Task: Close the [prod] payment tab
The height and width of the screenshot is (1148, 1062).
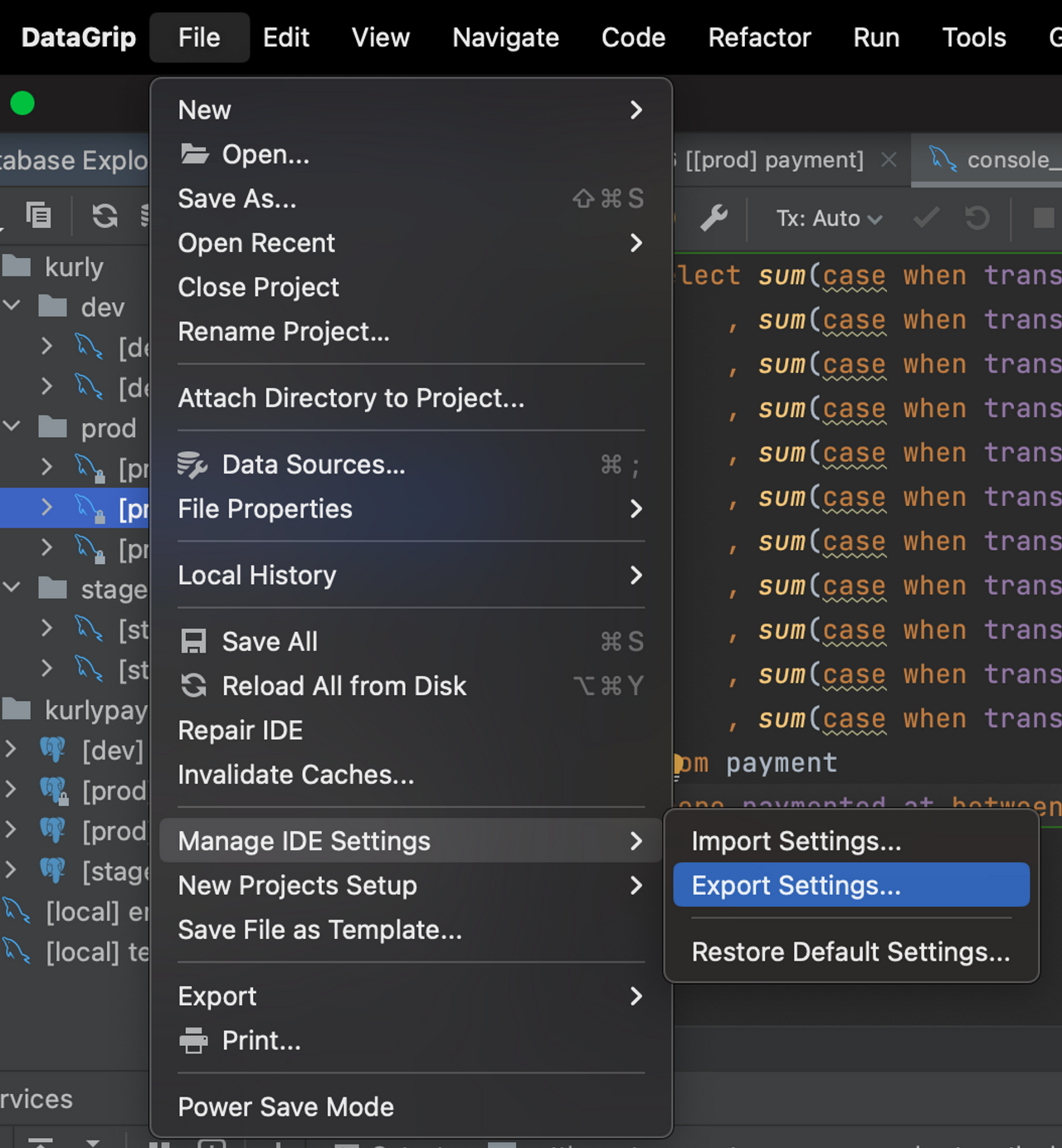Action: [x=889, y=159]
